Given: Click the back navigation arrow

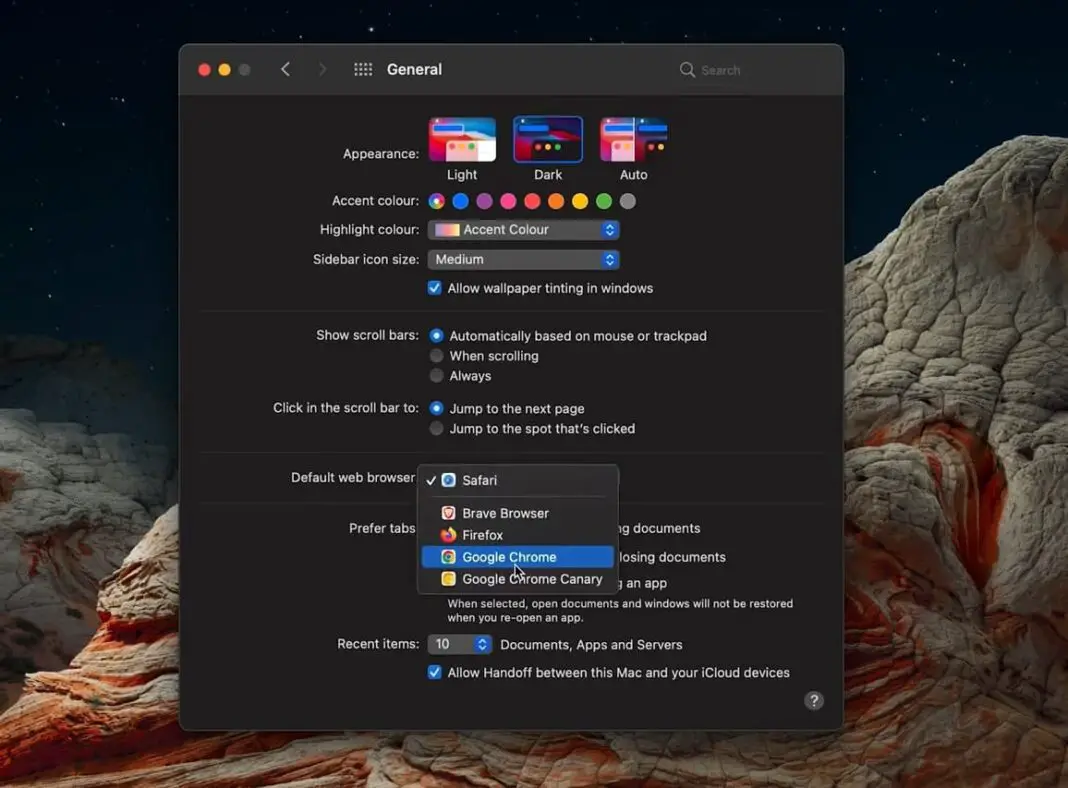Looking at the screenshot, I should tap(285, 69).
